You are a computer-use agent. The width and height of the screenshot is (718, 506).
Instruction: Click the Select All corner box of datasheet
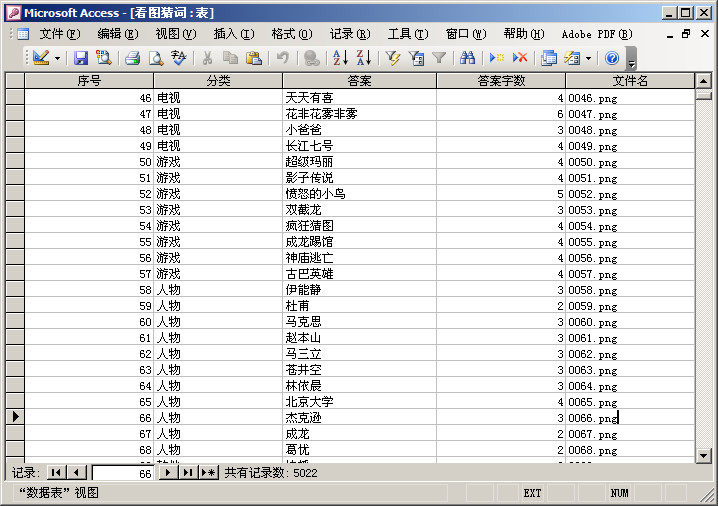15,81
